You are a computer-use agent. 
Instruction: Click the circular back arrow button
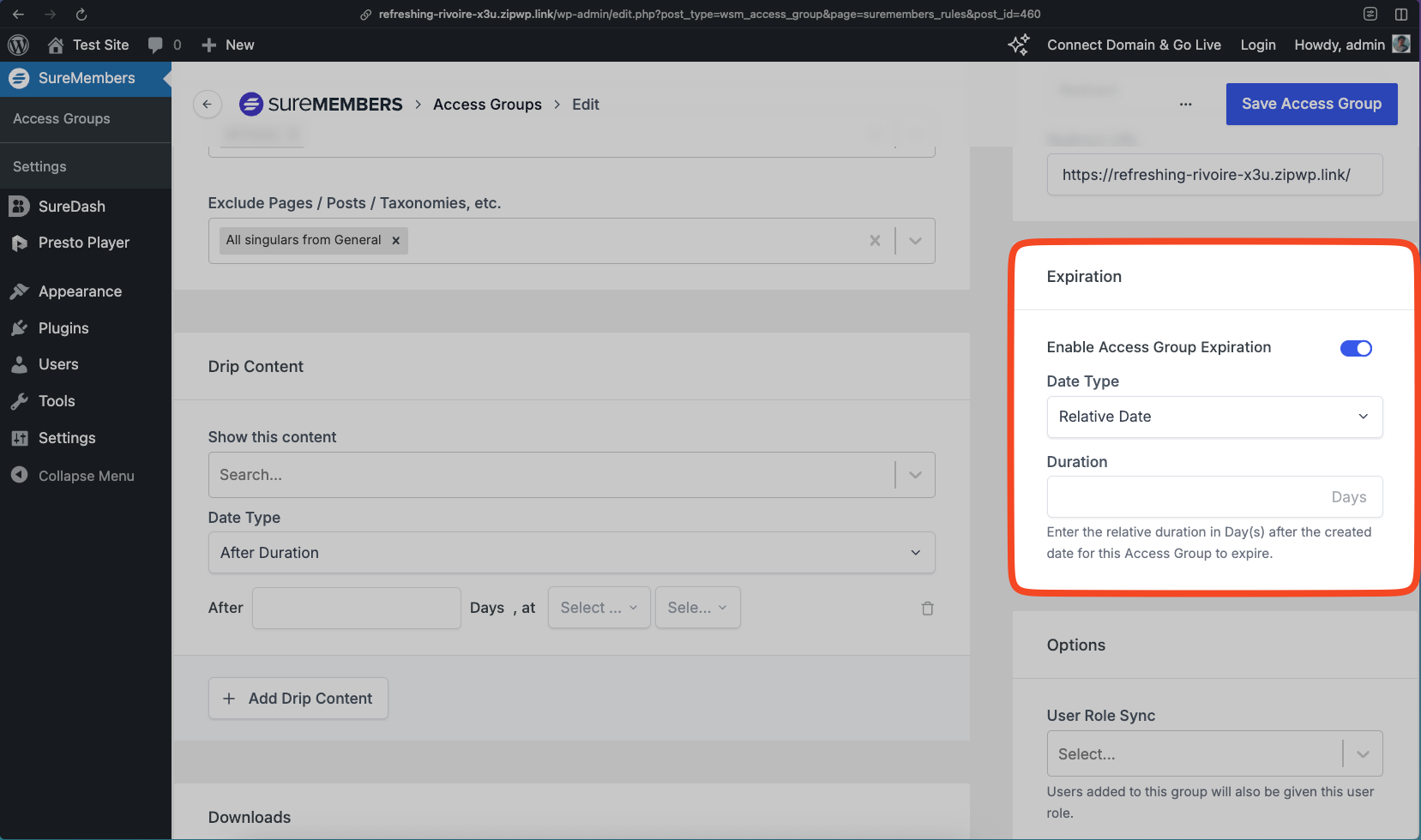(x=207, y=104)
